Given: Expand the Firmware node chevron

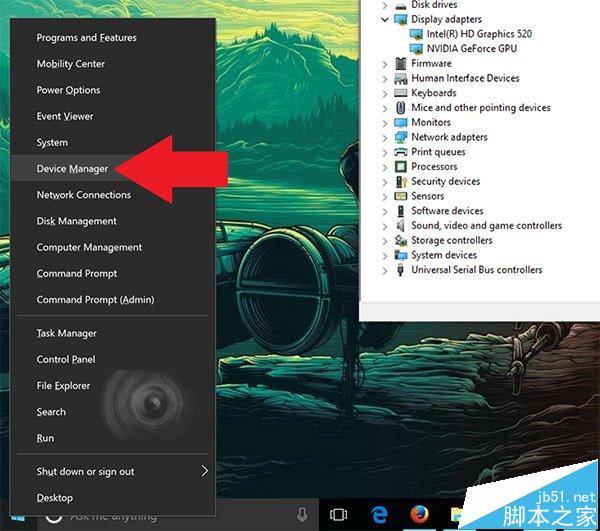Looking at the screenshot, I should pos(385,64).
